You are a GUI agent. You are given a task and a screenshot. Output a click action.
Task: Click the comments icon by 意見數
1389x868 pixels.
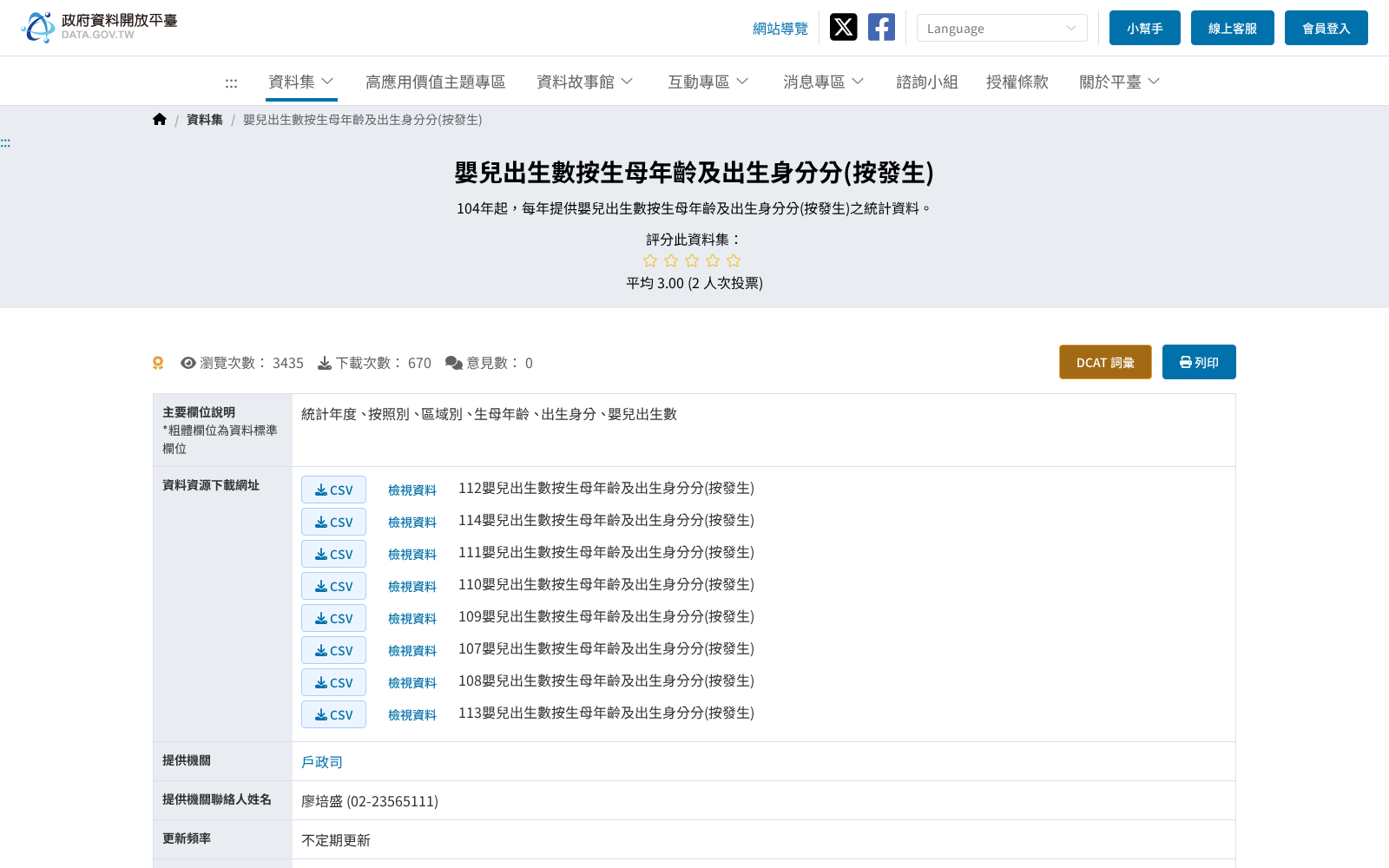click(454, 363)
